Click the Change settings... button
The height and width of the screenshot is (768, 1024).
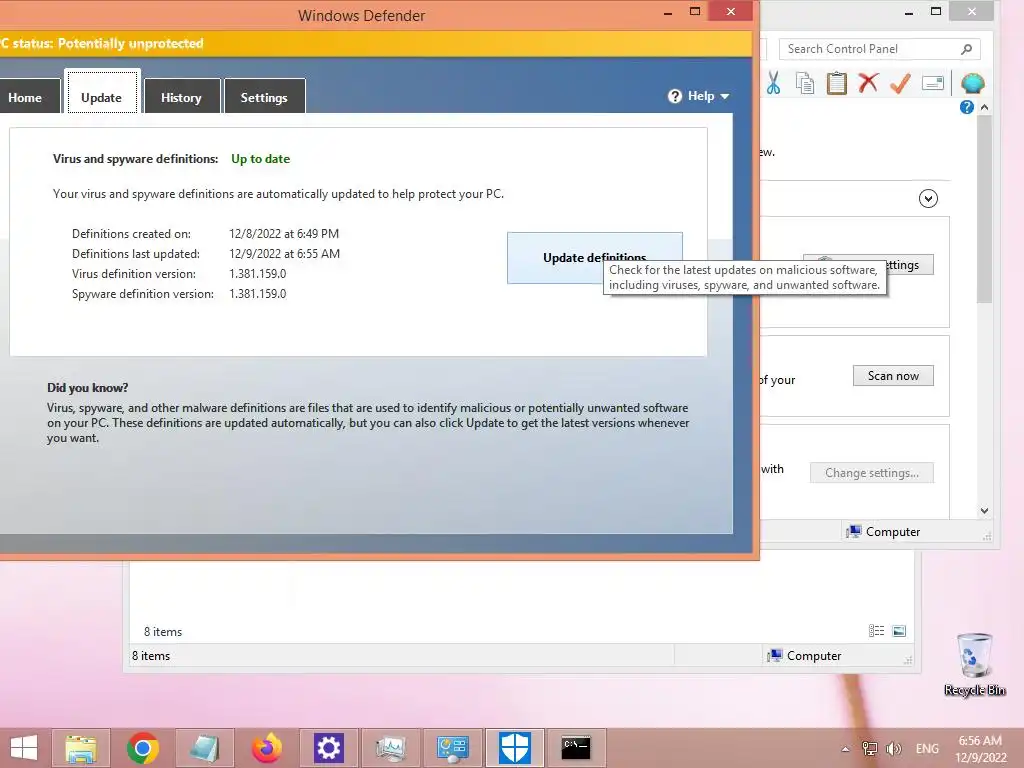872,473
